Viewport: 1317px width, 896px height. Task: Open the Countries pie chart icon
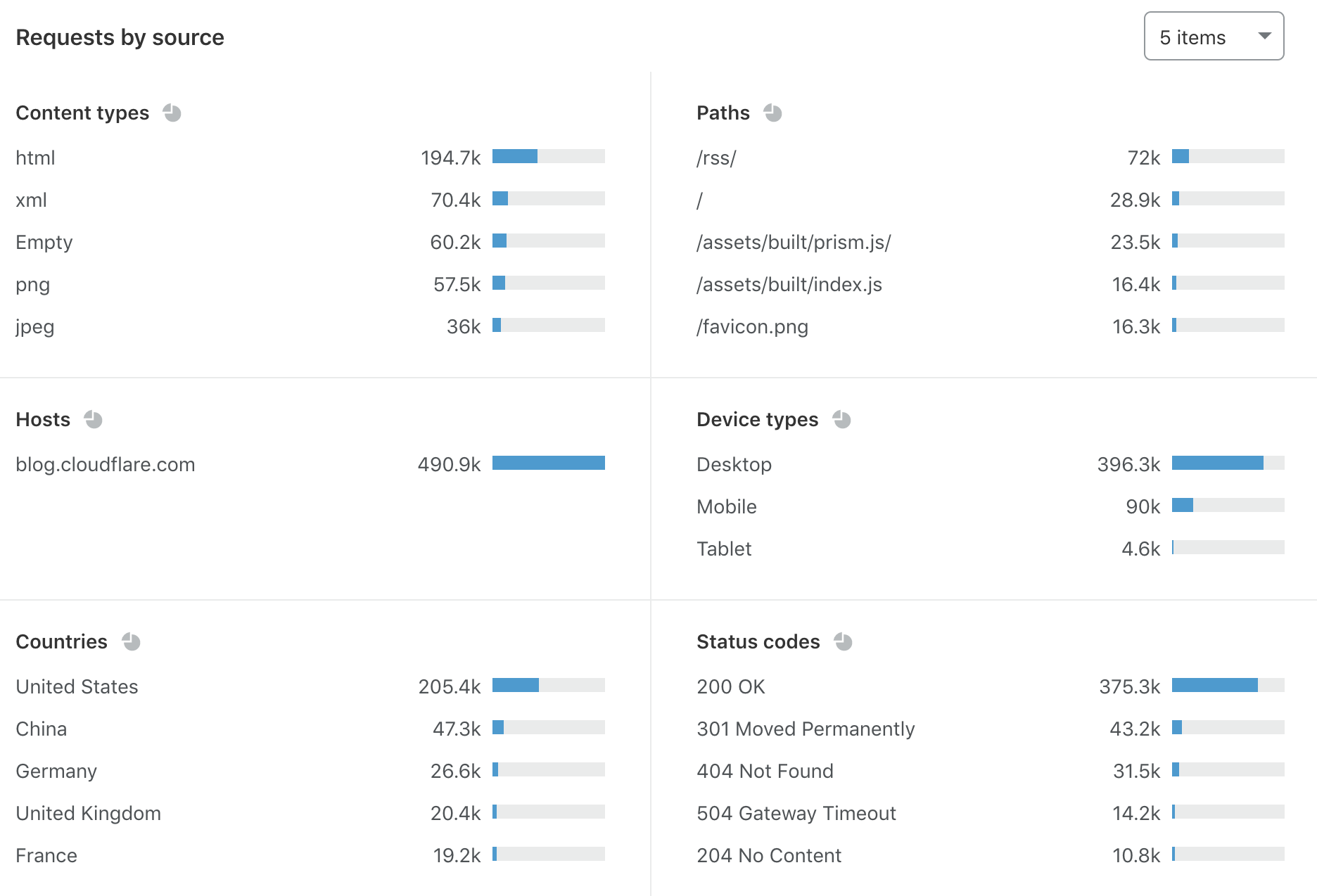(x=132, y=642)
